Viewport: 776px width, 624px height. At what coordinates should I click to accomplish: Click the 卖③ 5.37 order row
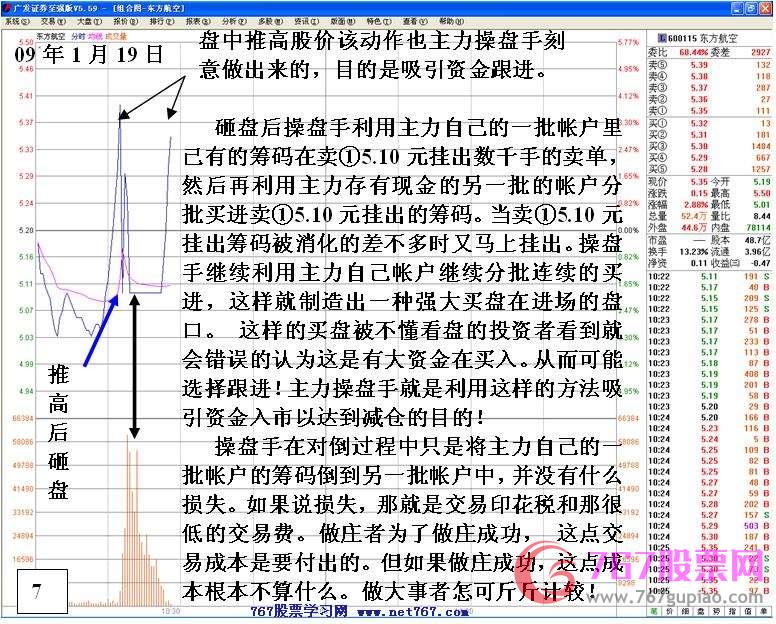pyautogui.click(x=710, y=88)
